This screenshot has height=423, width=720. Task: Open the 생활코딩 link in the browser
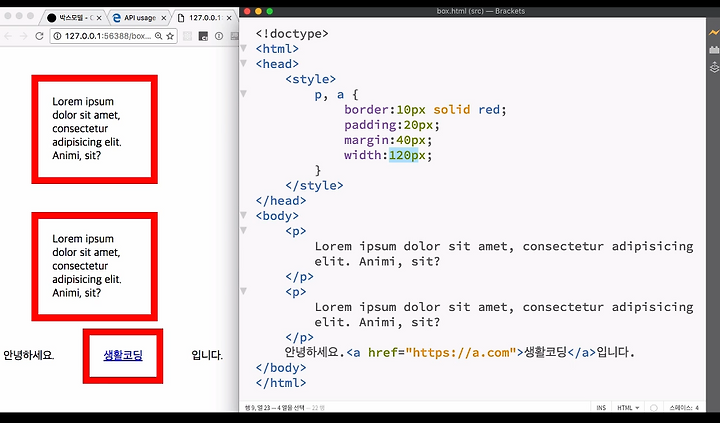[123, 355]
